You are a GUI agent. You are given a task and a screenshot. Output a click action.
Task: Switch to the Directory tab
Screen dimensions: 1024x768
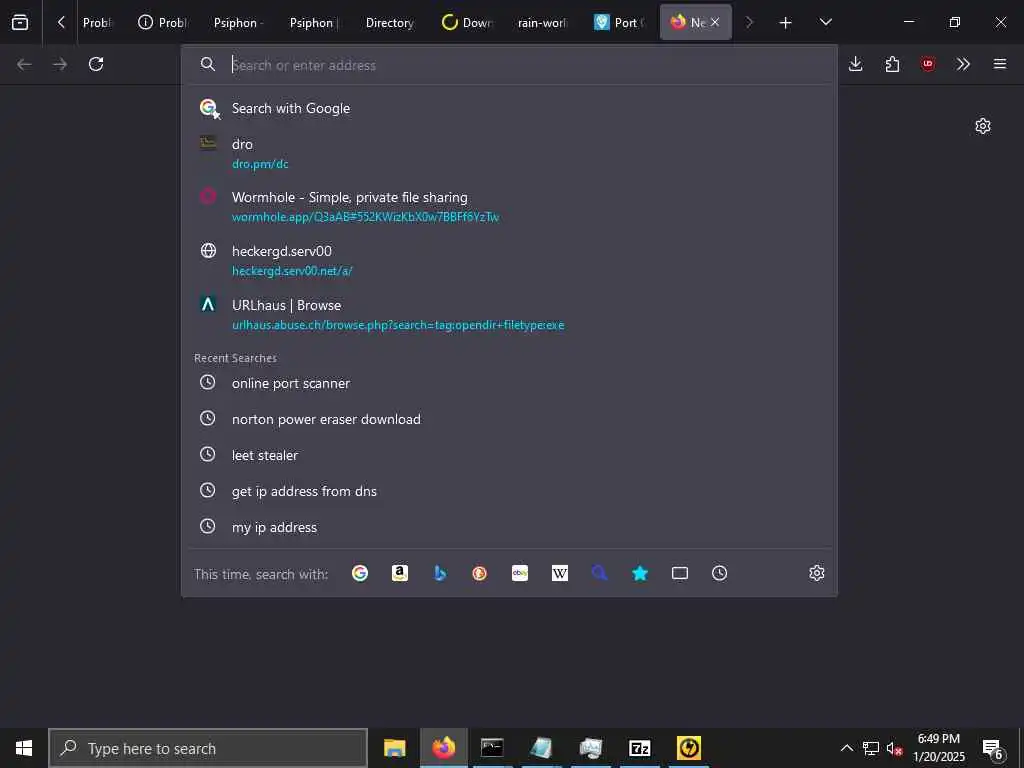390,23
